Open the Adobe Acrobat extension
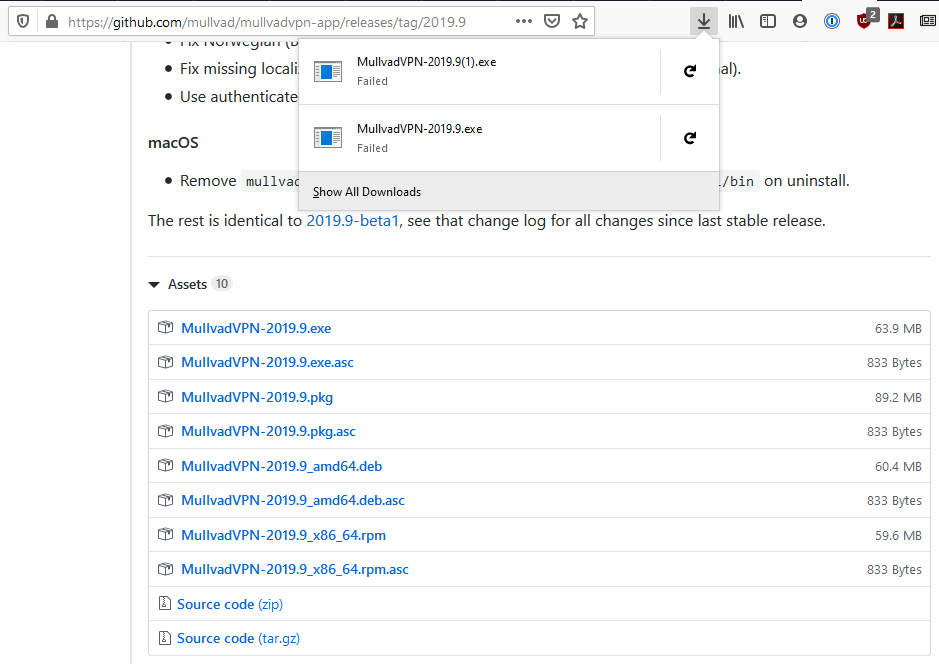This screenshot has height=664, width=939. click(896, 20)
